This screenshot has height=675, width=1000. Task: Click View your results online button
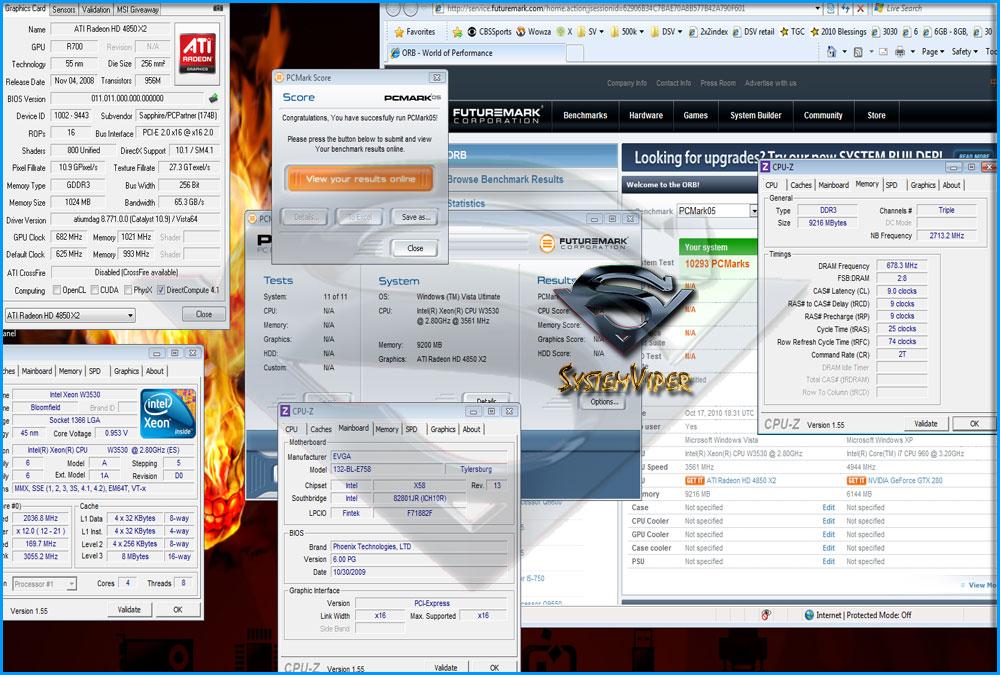click(x=360, y=179)
